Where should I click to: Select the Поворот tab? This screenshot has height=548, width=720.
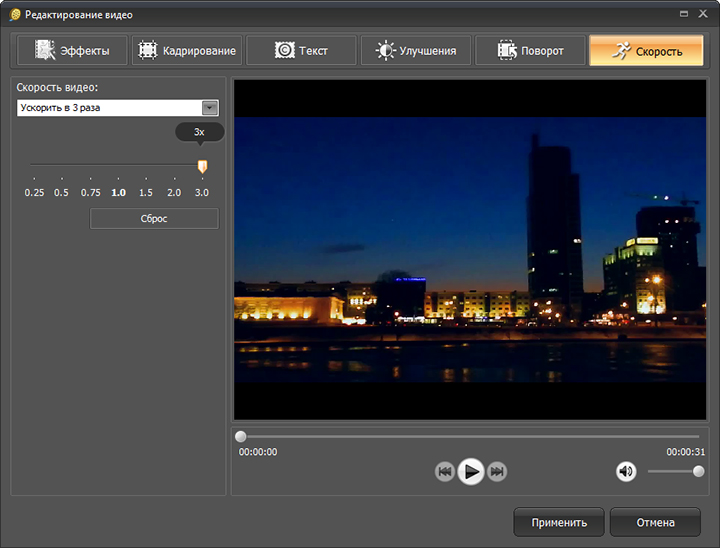point(530,51)
